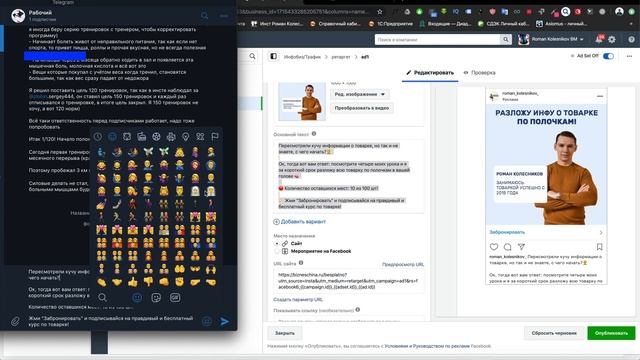
Task: Select Мероприятие на Facebook radio button
Action: 277,251
